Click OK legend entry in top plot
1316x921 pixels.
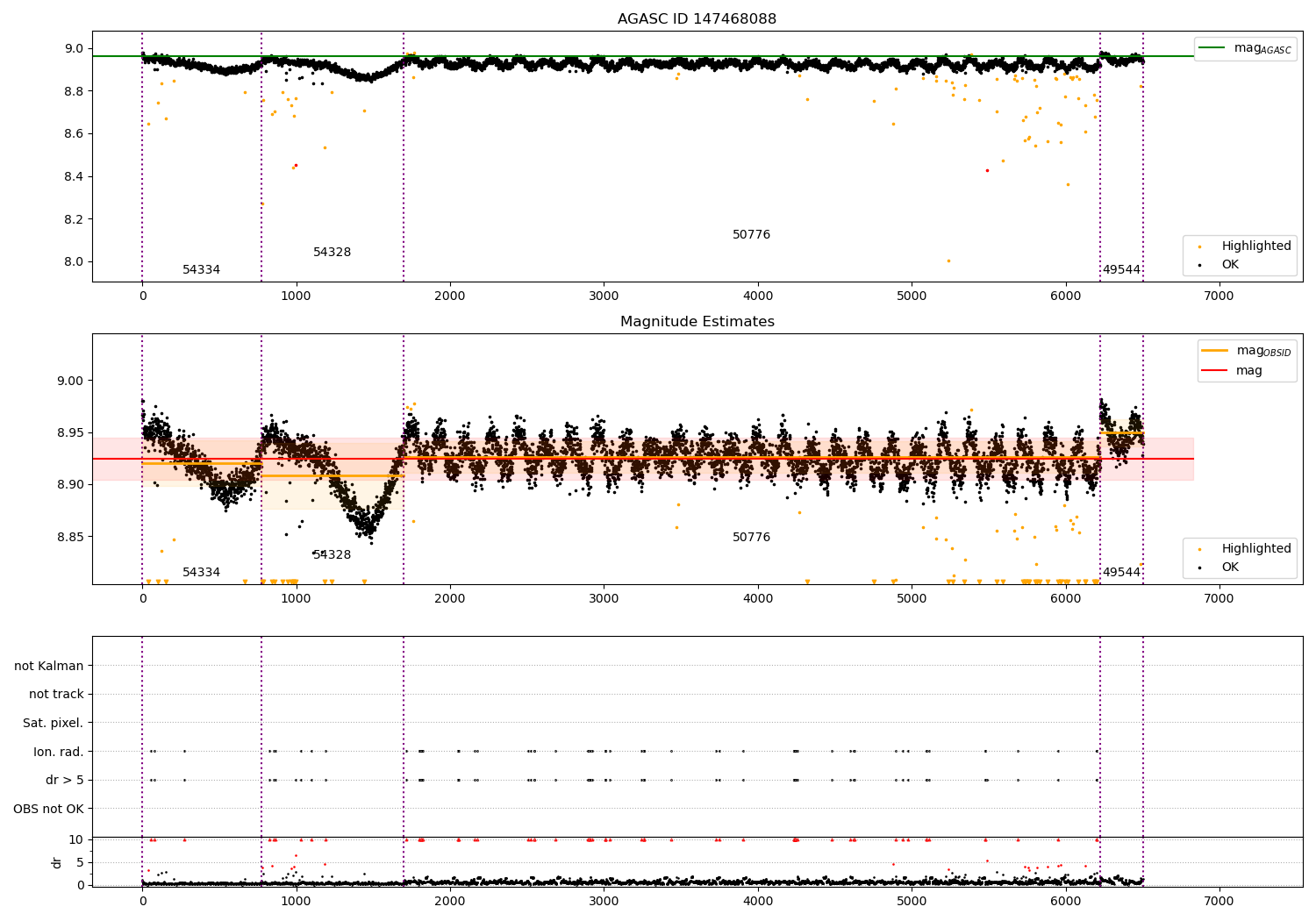pyautogui.click(x=1220, y=265)
